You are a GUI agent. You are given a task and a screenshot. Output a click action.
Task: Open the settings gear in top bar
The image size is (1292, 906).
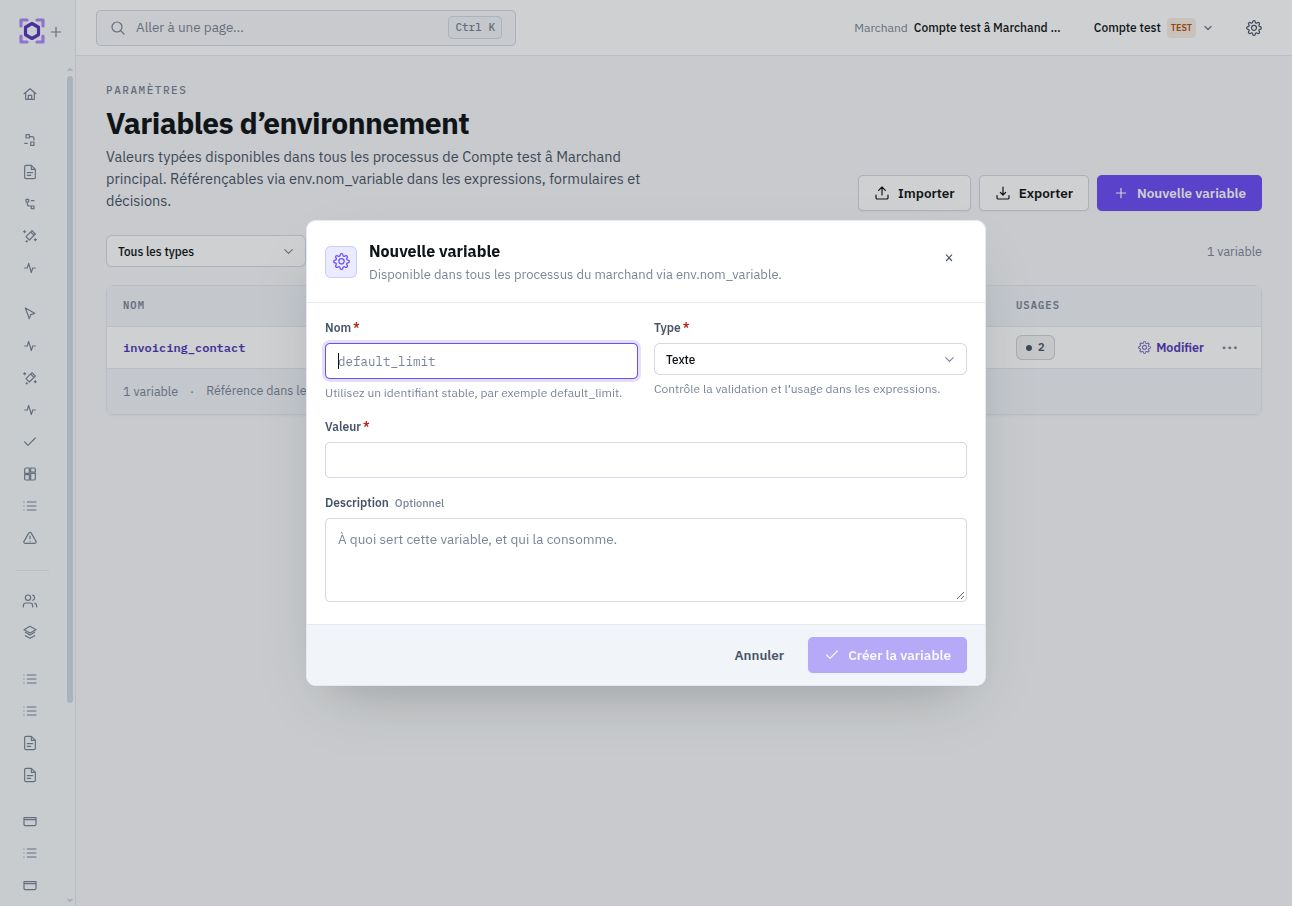[x=1254, y=28]
